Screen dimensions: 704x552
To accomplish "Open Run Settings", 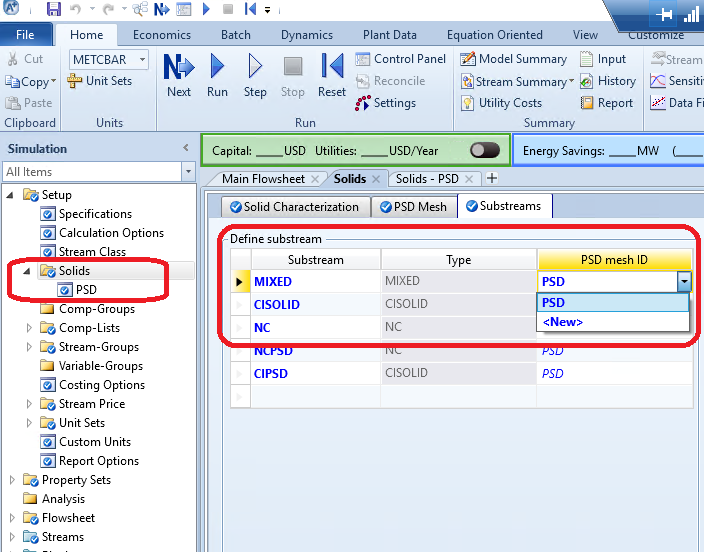I will tap(386, 103).
